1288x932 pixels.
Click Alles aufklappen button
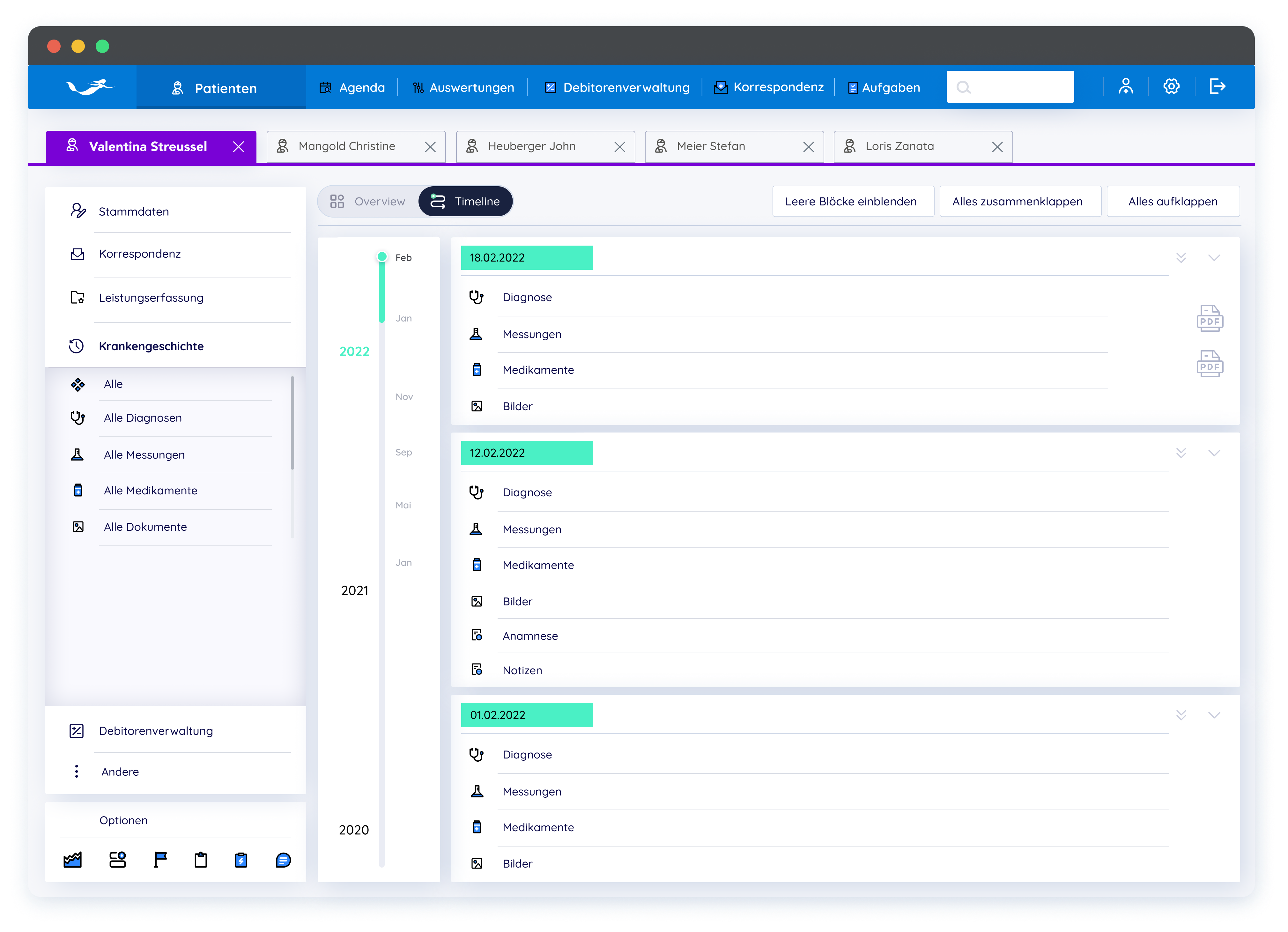(x=1173, y=202)
